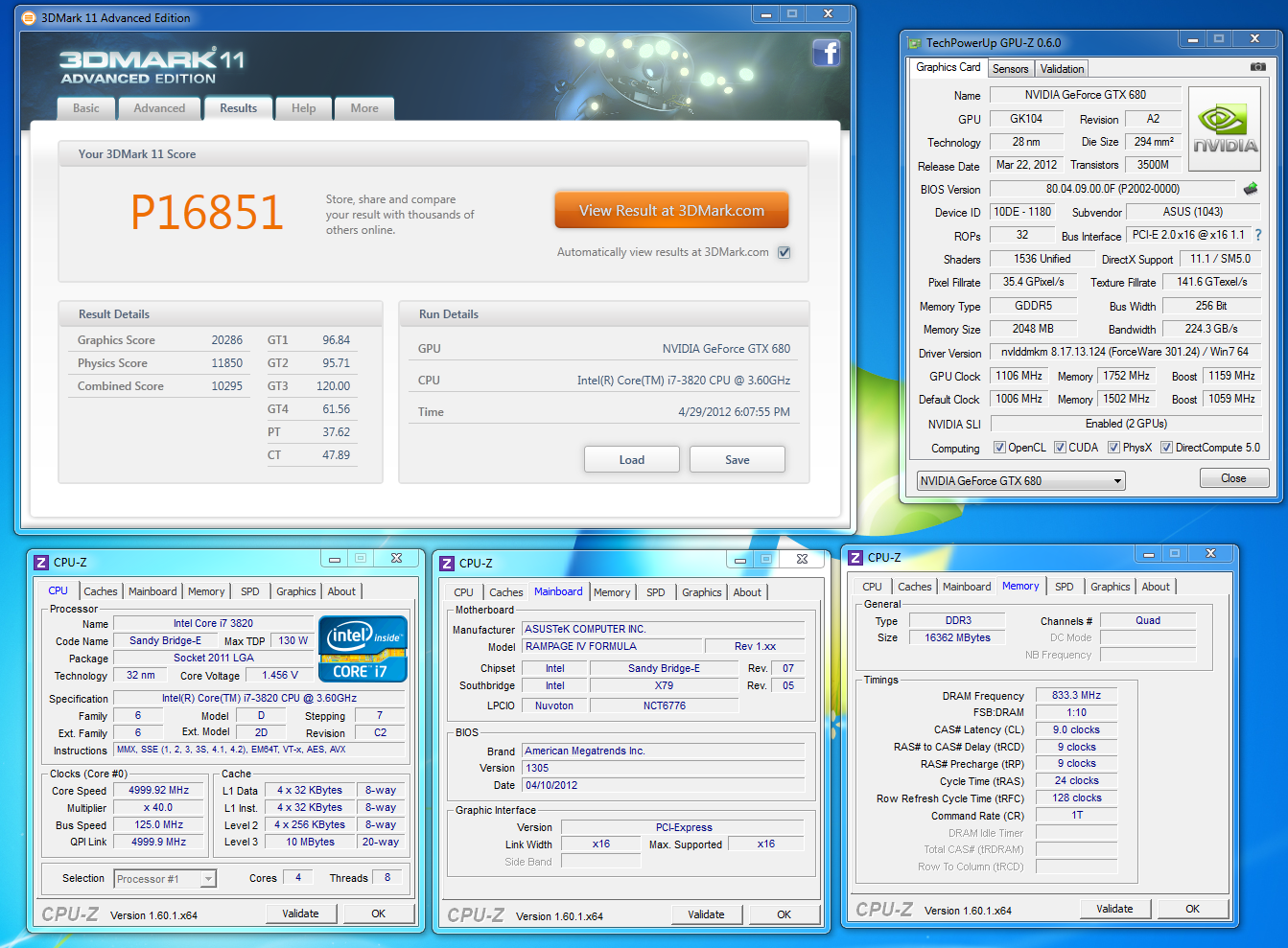Click the Combined Score value 10295
The height and width of the screenshot is (948, 1288).
(x=227, y=386)
